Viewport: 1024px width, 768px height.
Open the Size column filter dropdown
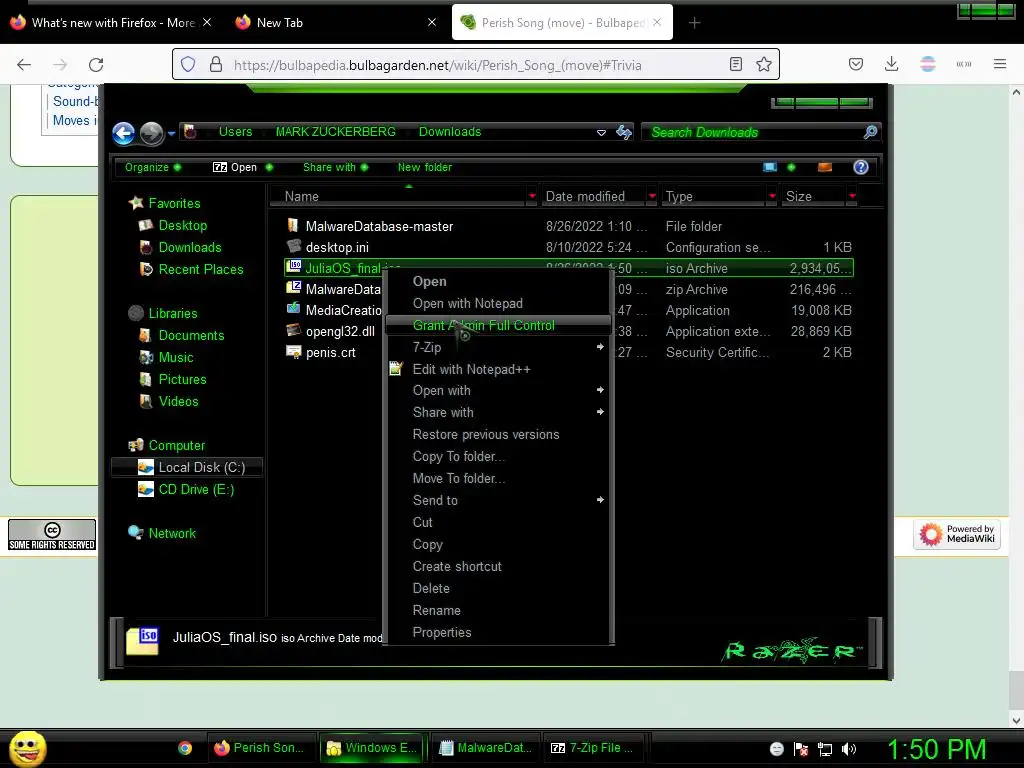pos(852,196)
